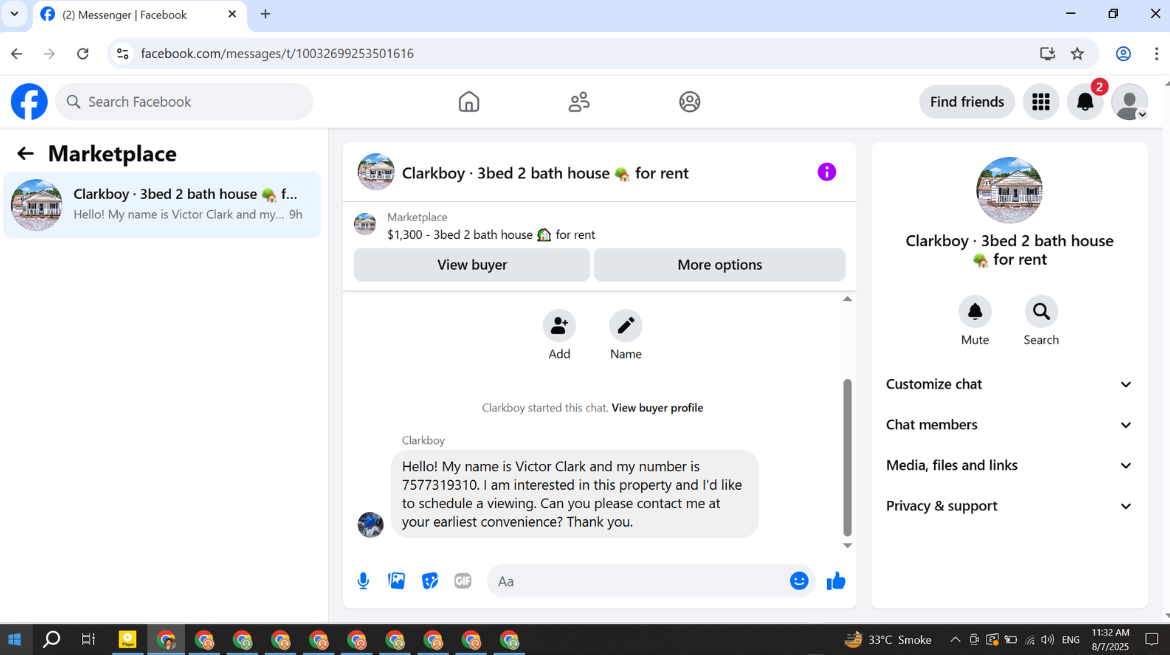Choose a sticker icon
This screenshot has width=1170, height=655.
coord(430,581)
